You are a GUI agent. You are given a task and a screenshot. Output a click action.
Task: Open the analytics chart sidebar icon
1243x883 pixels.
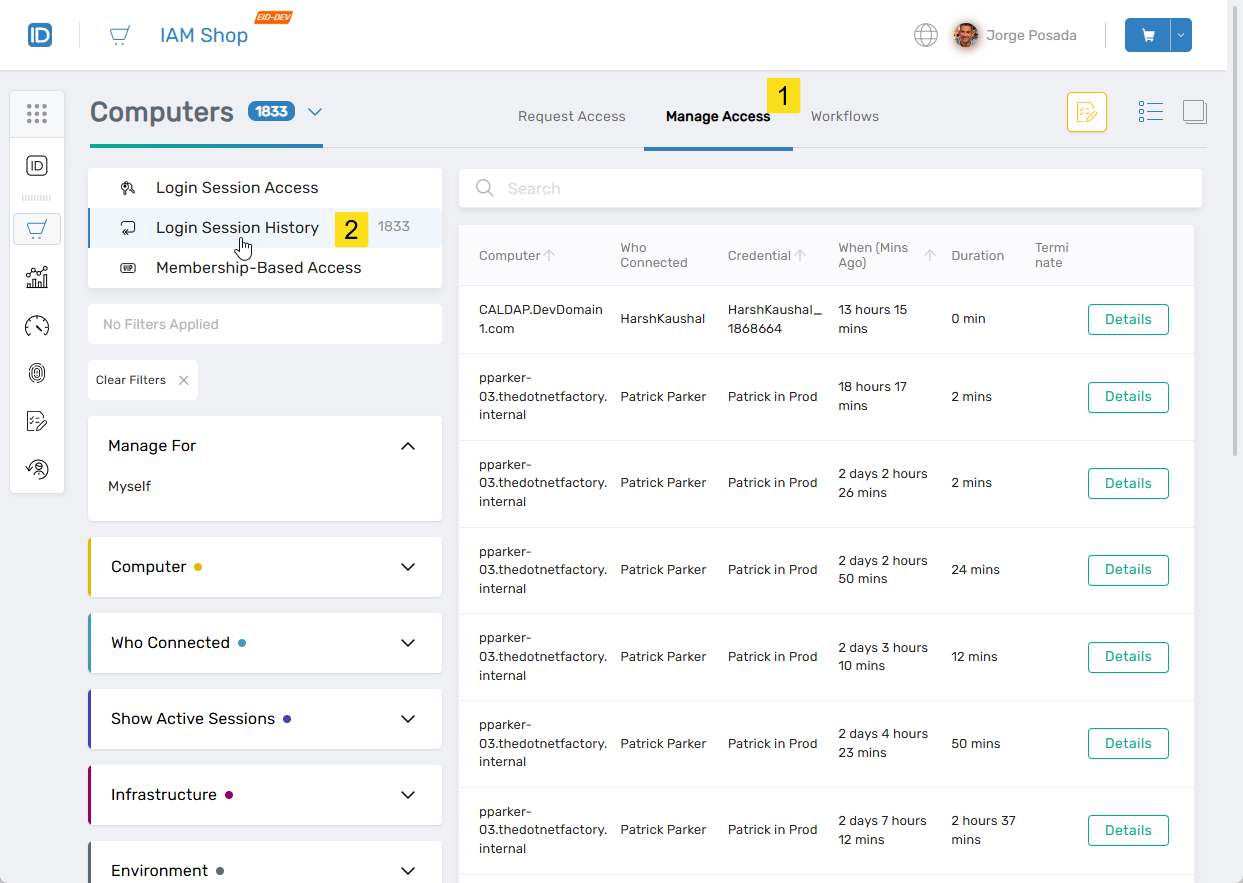[37, 278]
